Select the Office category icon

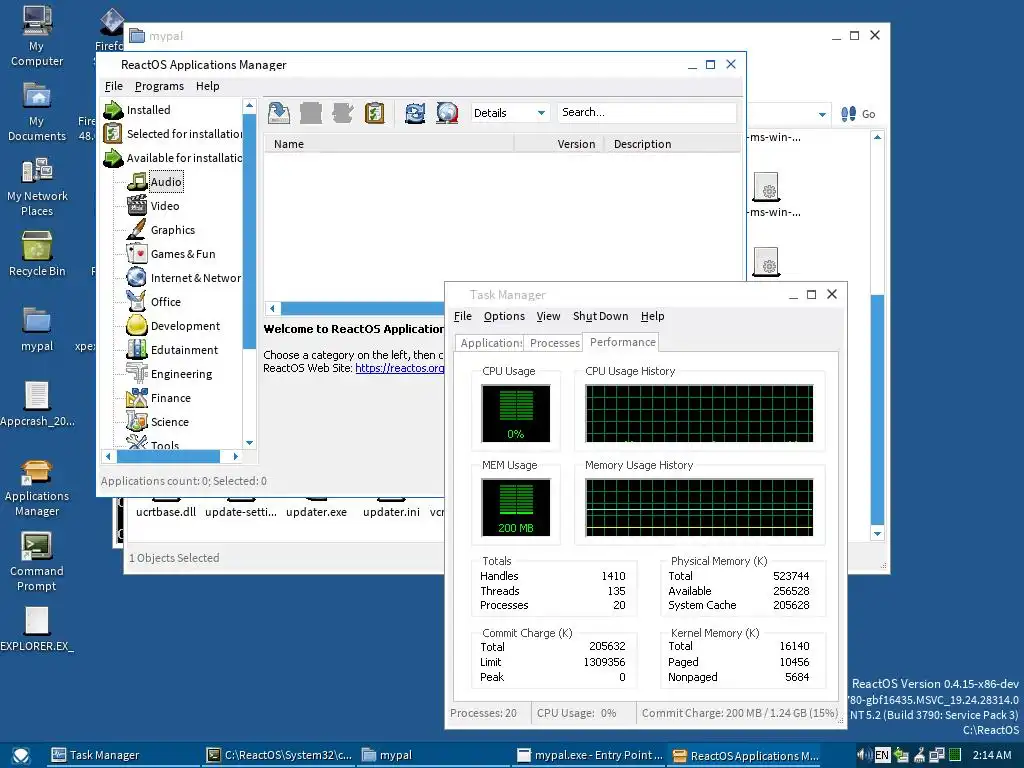tap(137, 302)
